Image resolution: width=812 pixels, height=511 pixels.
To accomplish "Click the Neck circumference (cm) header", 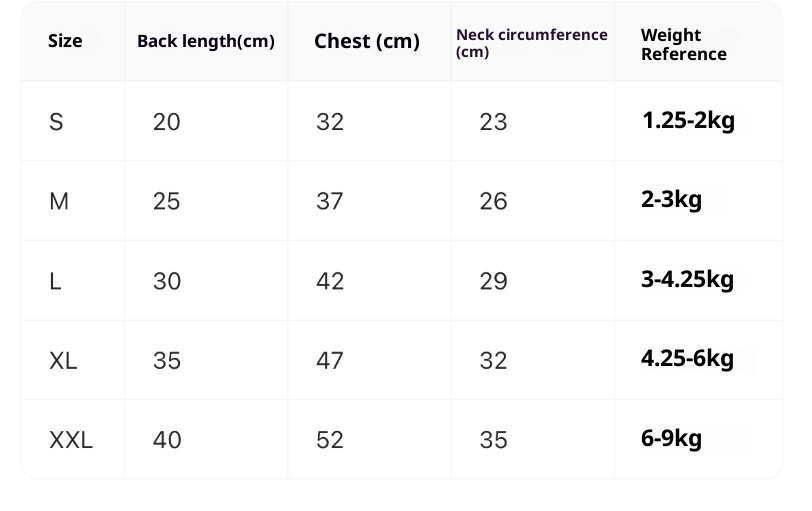I will (x=531, y=43).
